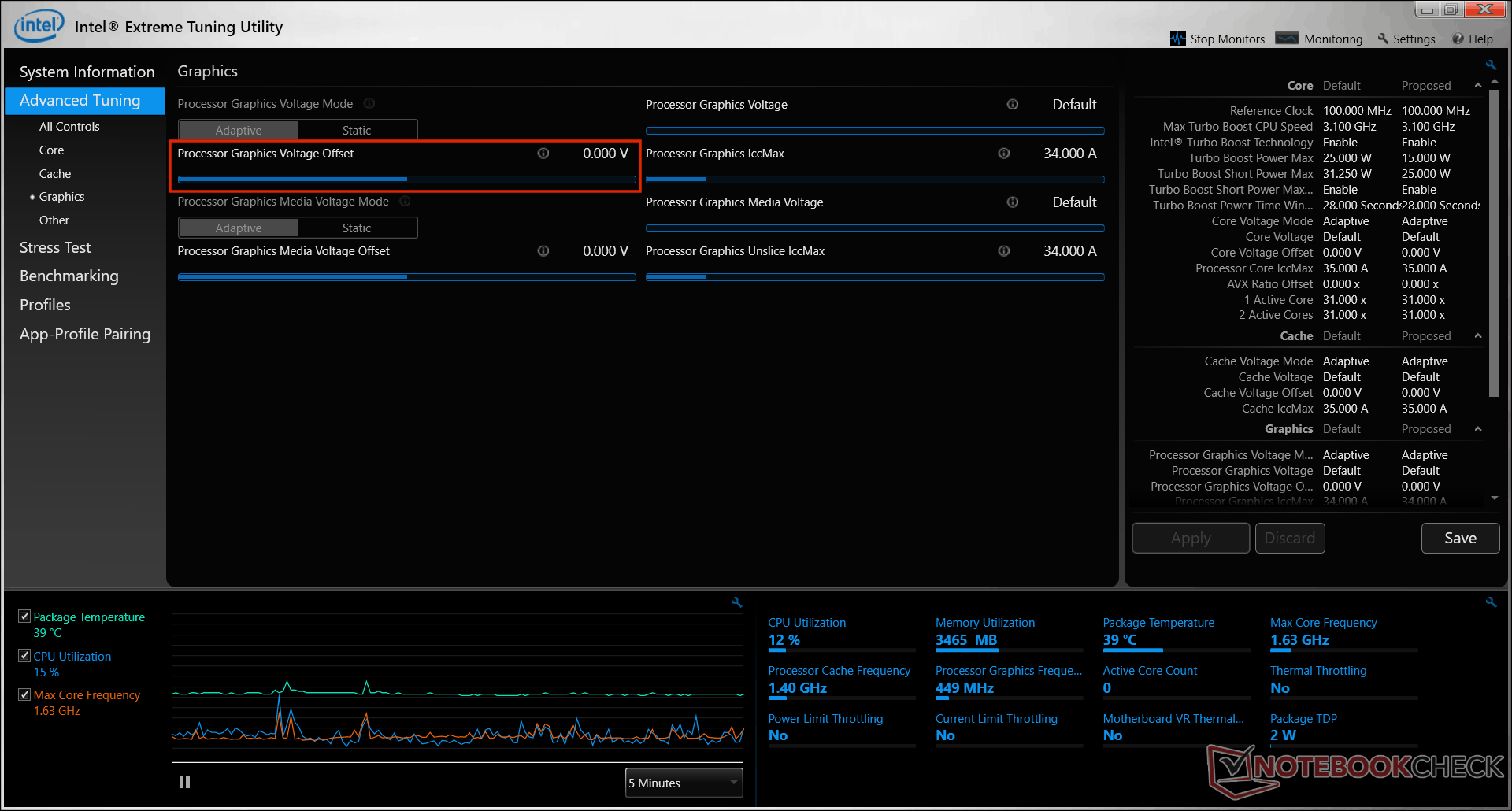Adjust Processor Graphics Unslice IccMax slider
The width and height of the screenshot is (1512, 811).
click(x=875, y=277)
